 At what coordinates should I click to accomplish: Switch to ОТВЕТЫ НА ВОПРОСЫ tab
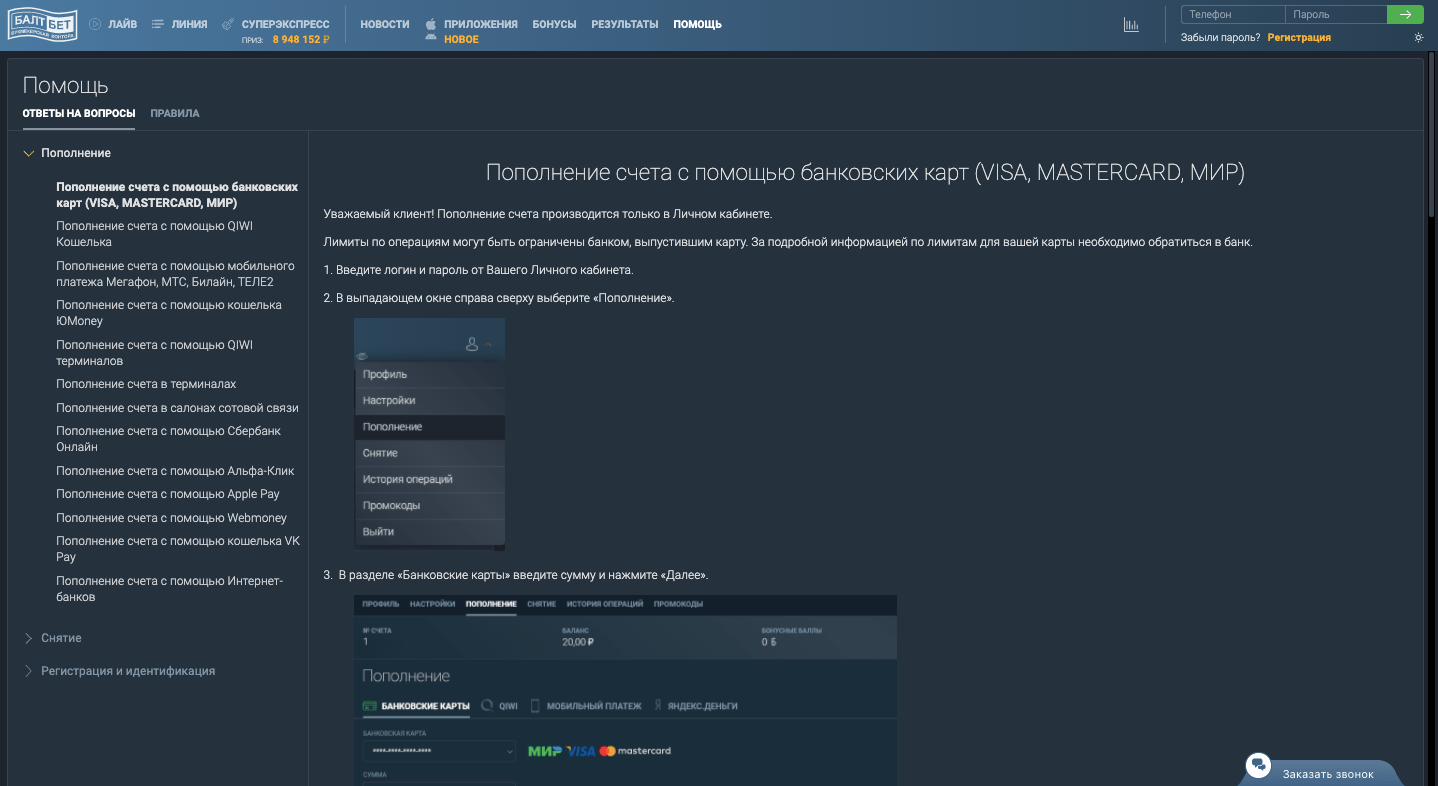click(79, 113)
